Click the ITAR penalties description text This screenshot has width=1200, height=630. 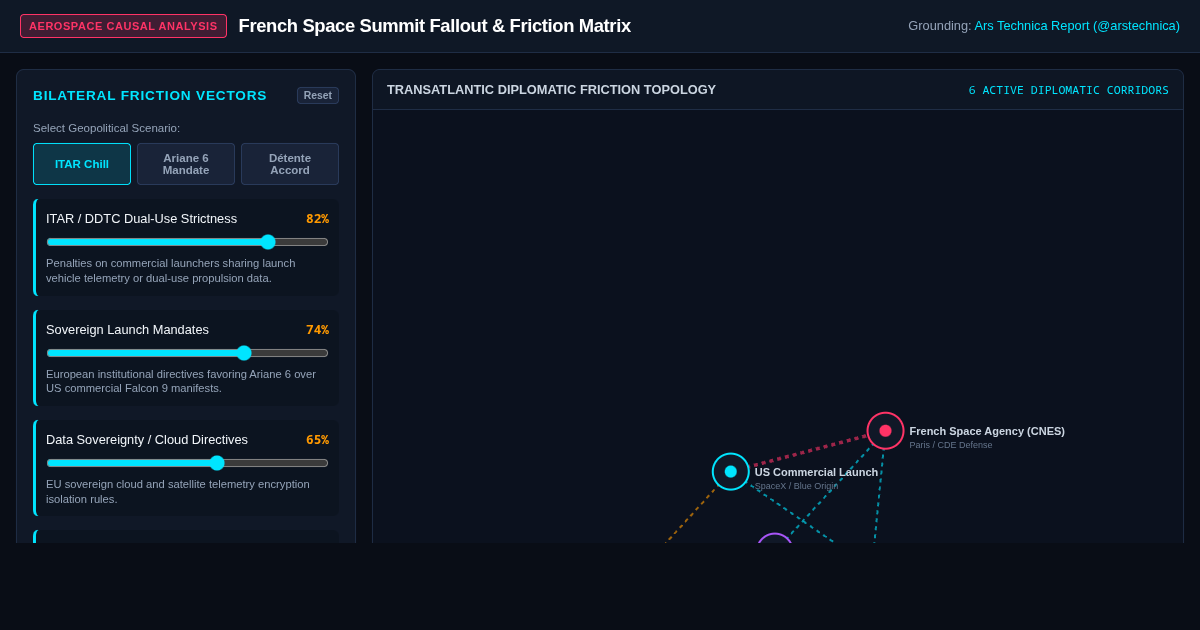tap(171, 271)
